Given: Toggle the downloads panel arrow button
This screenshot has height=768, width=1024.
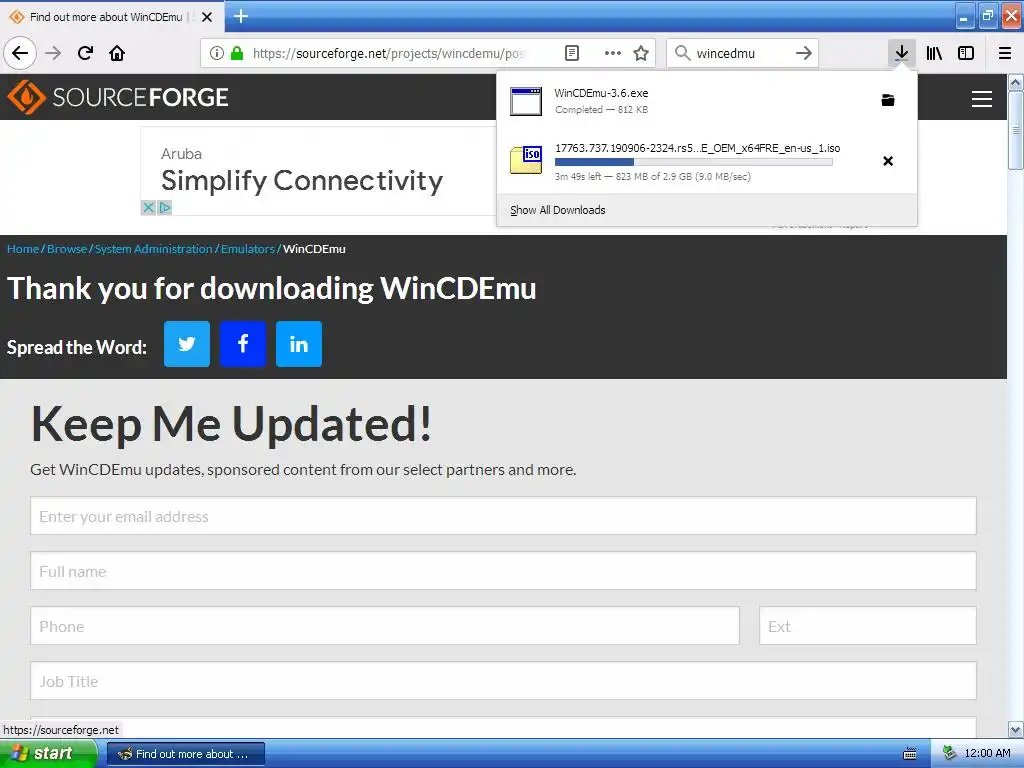Looking at the screenshot, I should click(x=902, y=53).
